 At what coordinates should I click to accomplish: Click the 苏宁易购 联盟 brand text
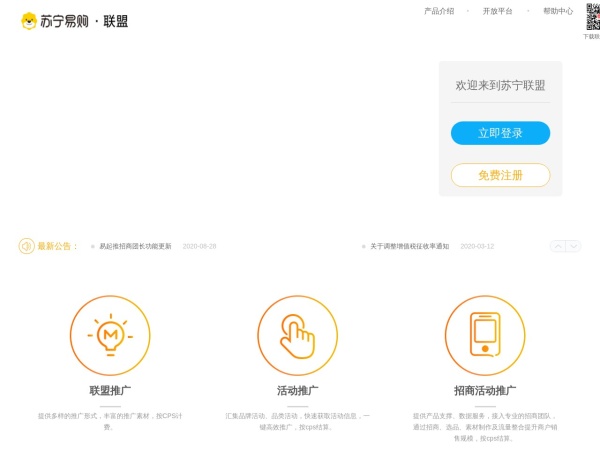(x=85, y=21)
